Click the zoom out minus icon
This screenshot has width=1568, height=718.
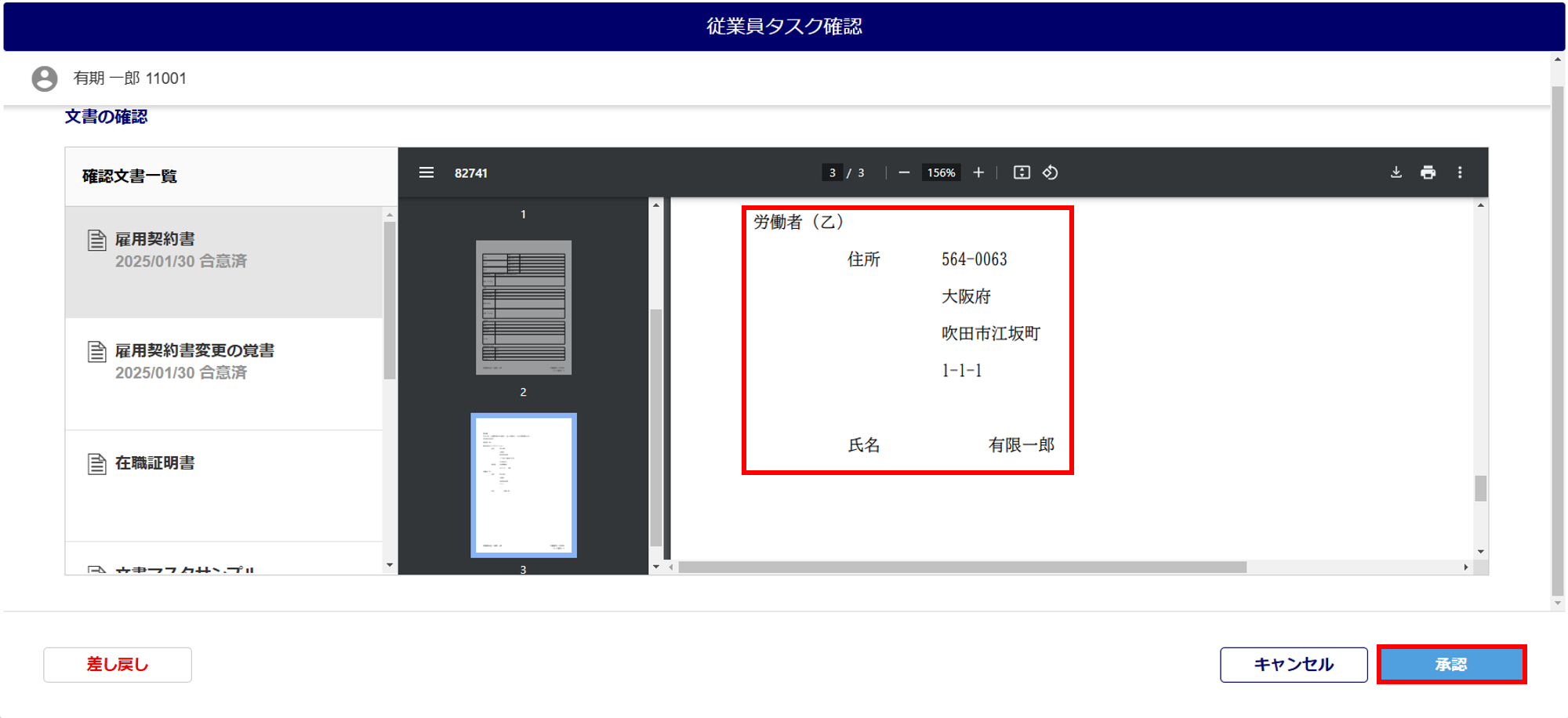tap(904, 172)
